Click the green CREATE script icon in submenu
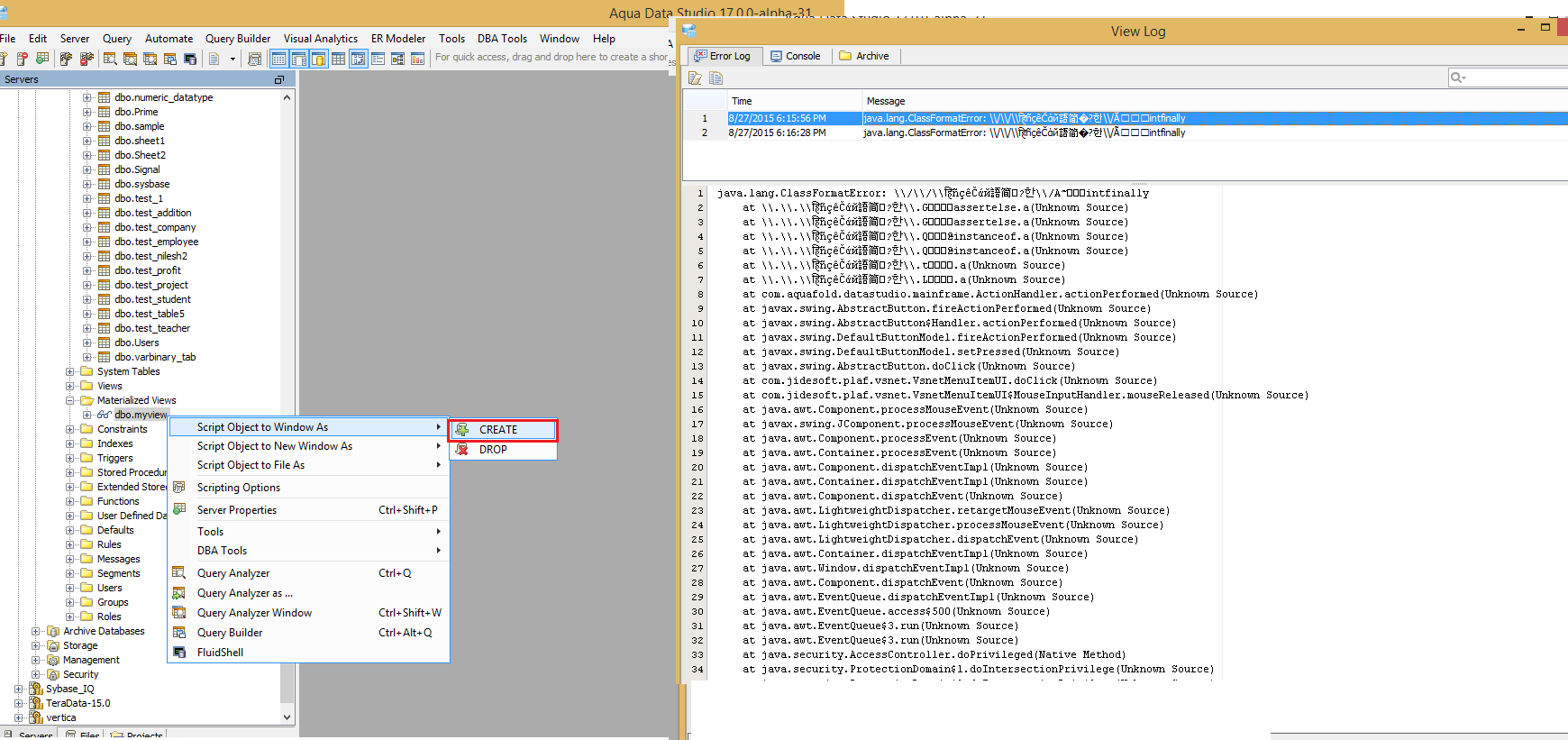1568x740 pixels. (x=462, y=430)
